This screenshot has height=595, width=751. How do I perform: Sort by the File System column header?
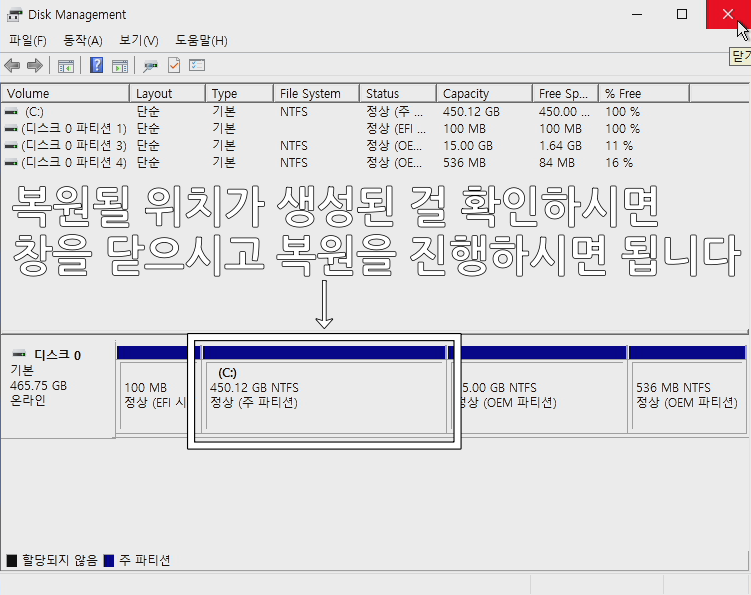pos(317,93)
